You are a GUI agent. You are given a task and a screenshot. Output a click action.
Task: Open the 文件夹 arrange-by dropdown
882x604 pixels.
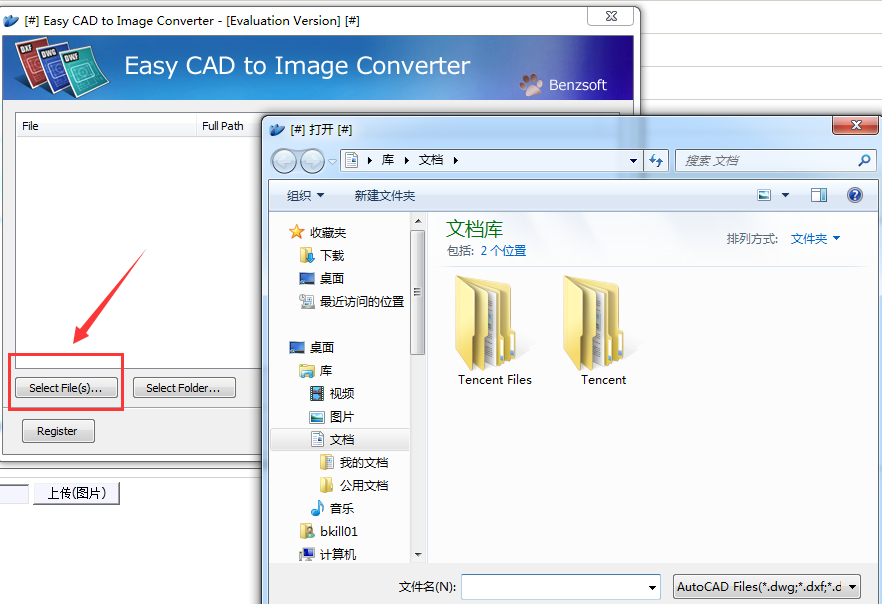pos(815,239)
